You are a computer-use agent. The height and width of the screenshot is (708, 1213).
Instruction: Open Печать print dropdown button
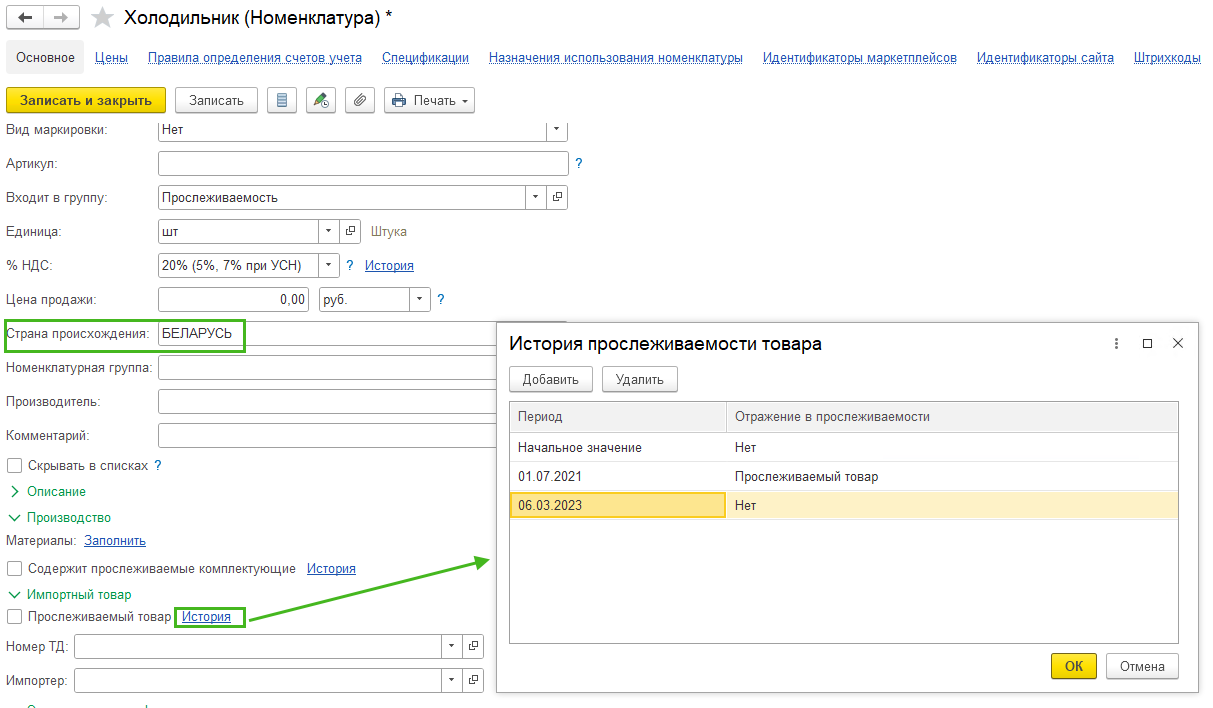coord(429,100)
